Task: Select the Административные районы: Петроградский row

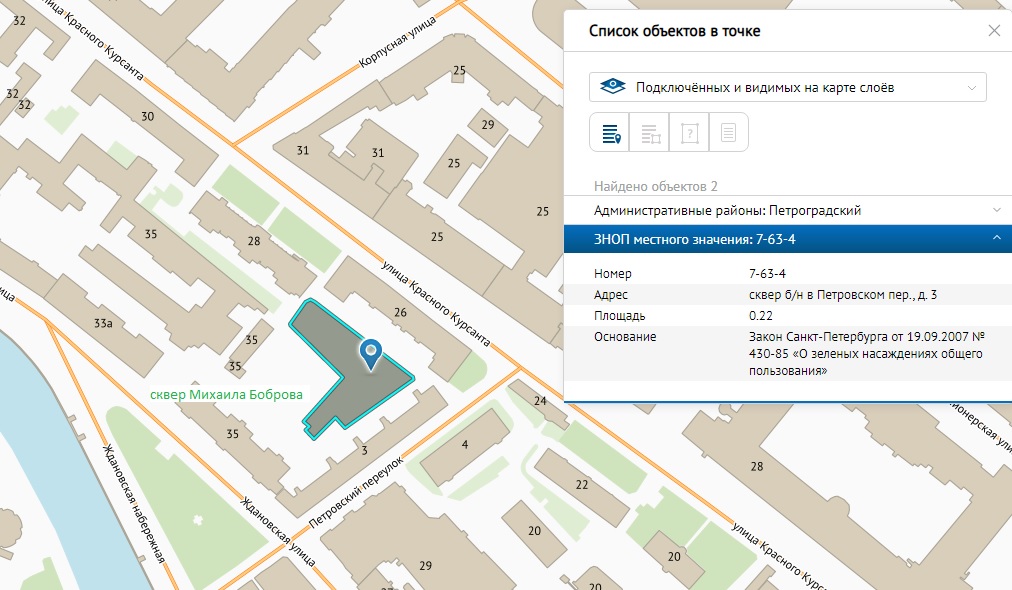Action: [x=727, y=210]
